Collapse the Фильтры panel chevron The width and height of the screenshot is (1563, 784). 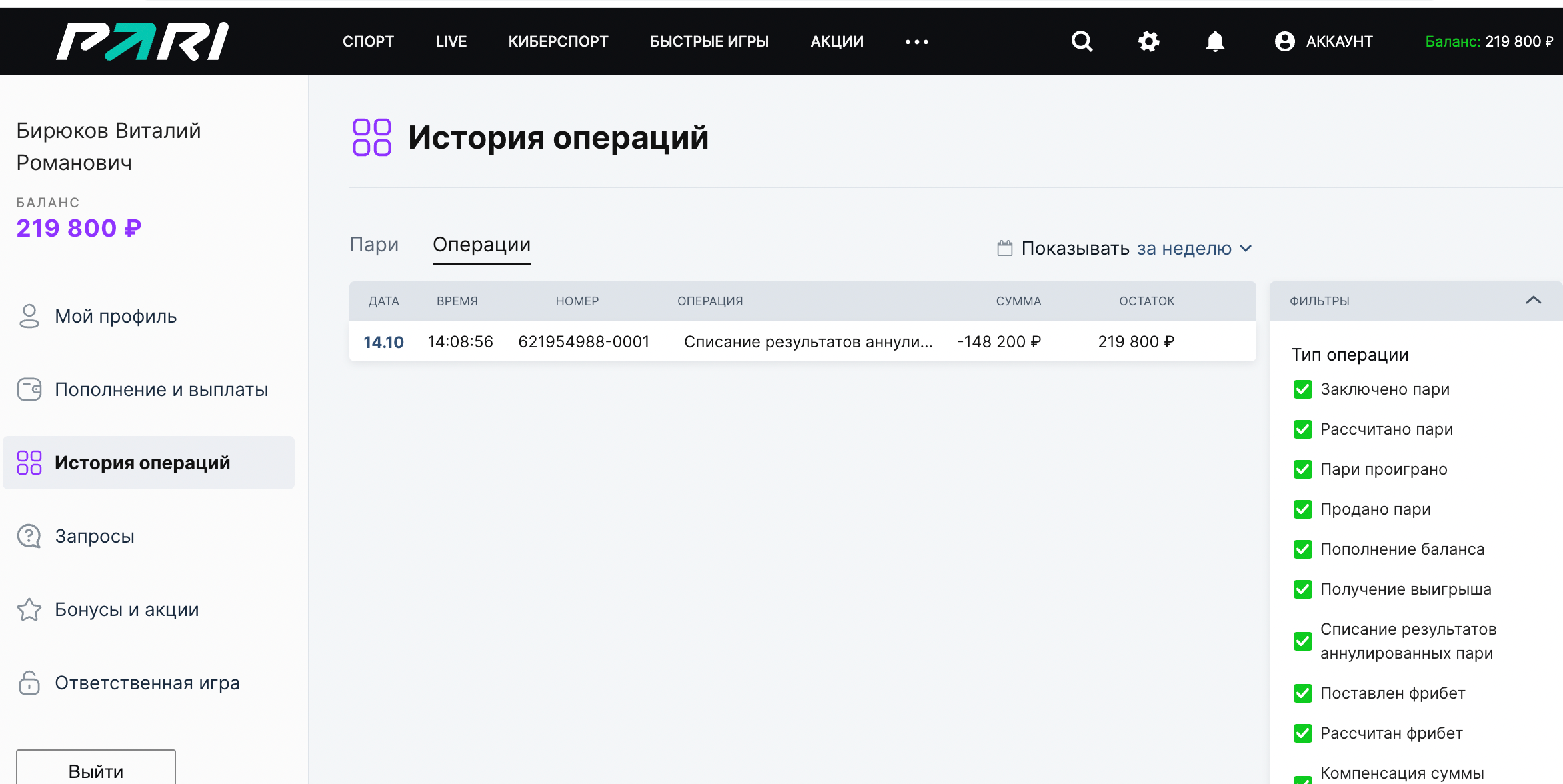tap(1533, 301)
